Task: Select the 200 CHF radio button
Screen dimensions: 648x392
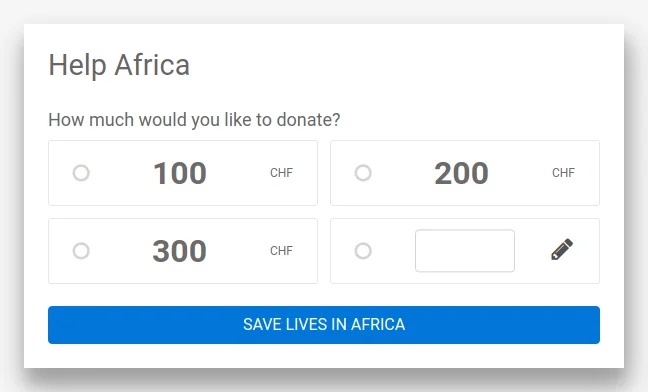Action: pos(363,173)
